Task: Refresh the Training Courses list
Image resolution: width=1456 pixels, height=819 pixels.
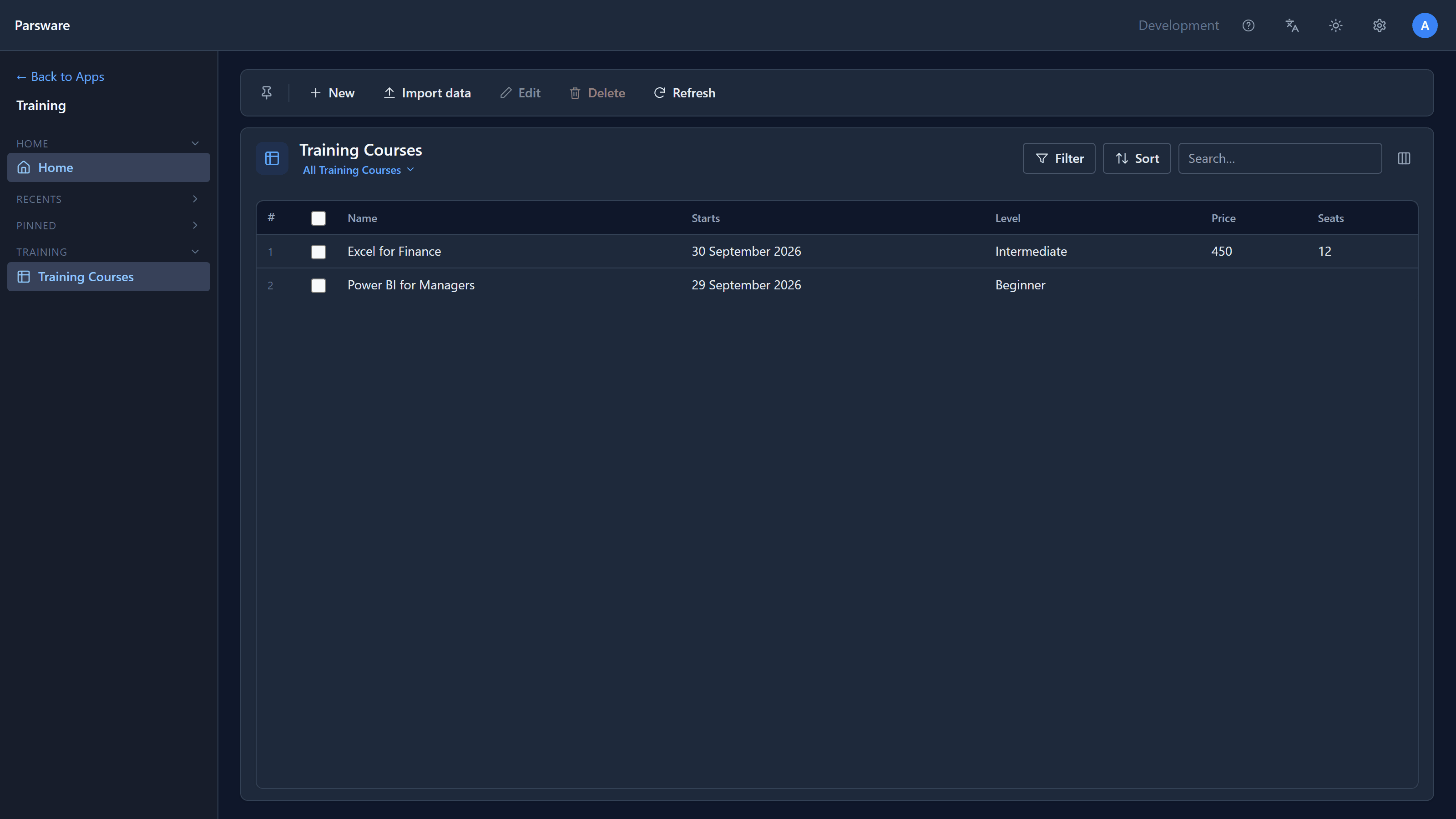Action: coord(684,93)
